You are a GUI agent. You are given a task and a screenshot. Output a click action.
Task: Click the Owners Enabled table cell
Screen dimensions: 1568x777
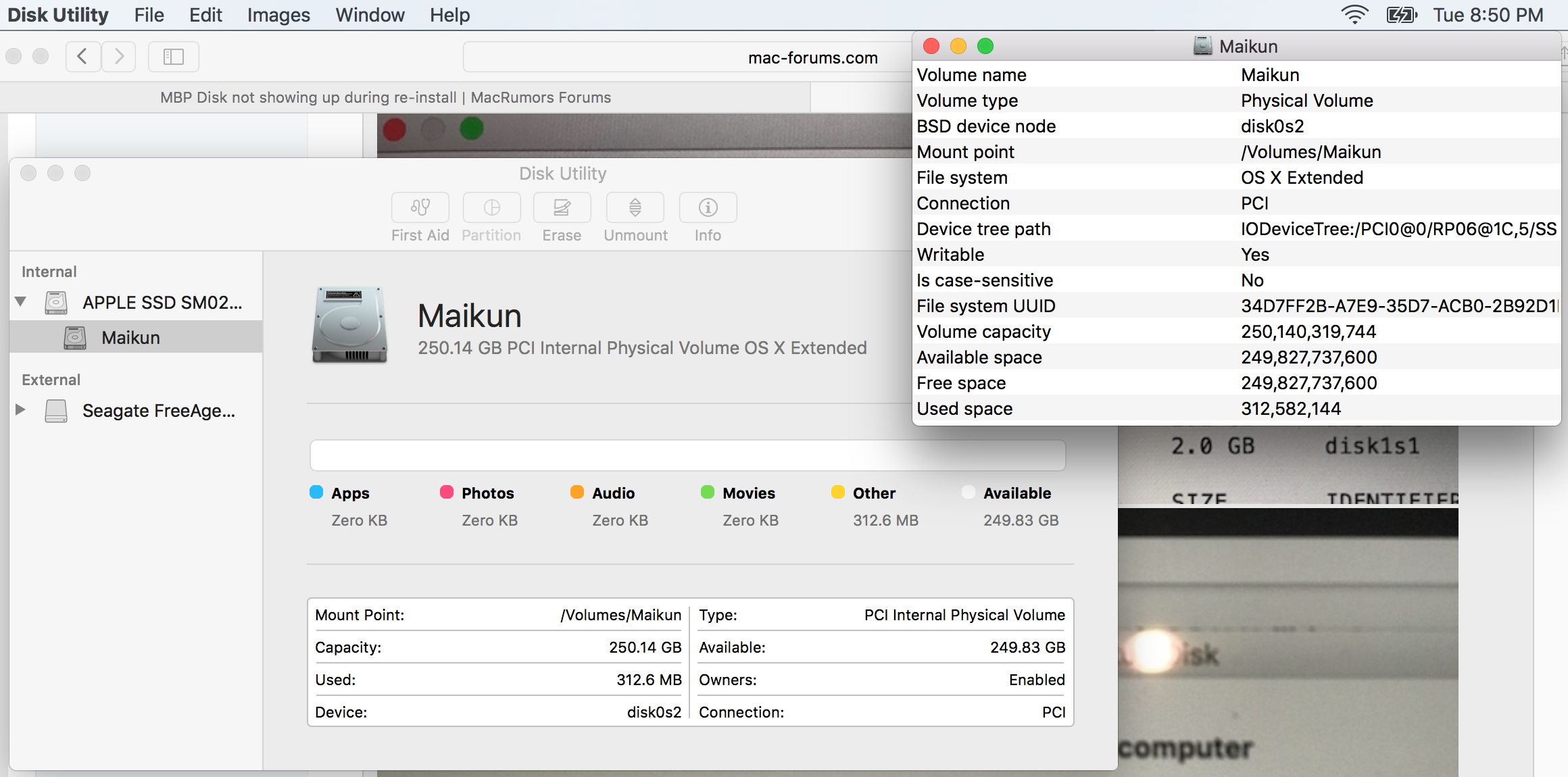click(x=882, y=680)
